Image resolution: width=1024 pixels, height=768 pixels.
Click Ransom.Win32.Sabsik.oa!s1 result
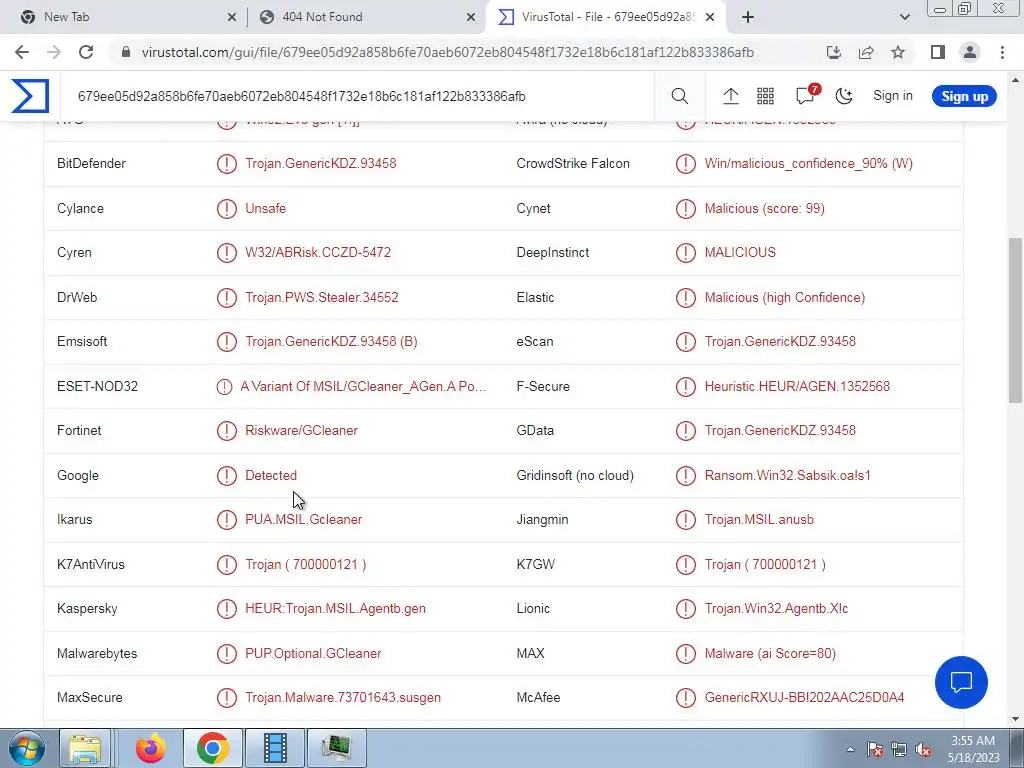[x=788, y=475]
